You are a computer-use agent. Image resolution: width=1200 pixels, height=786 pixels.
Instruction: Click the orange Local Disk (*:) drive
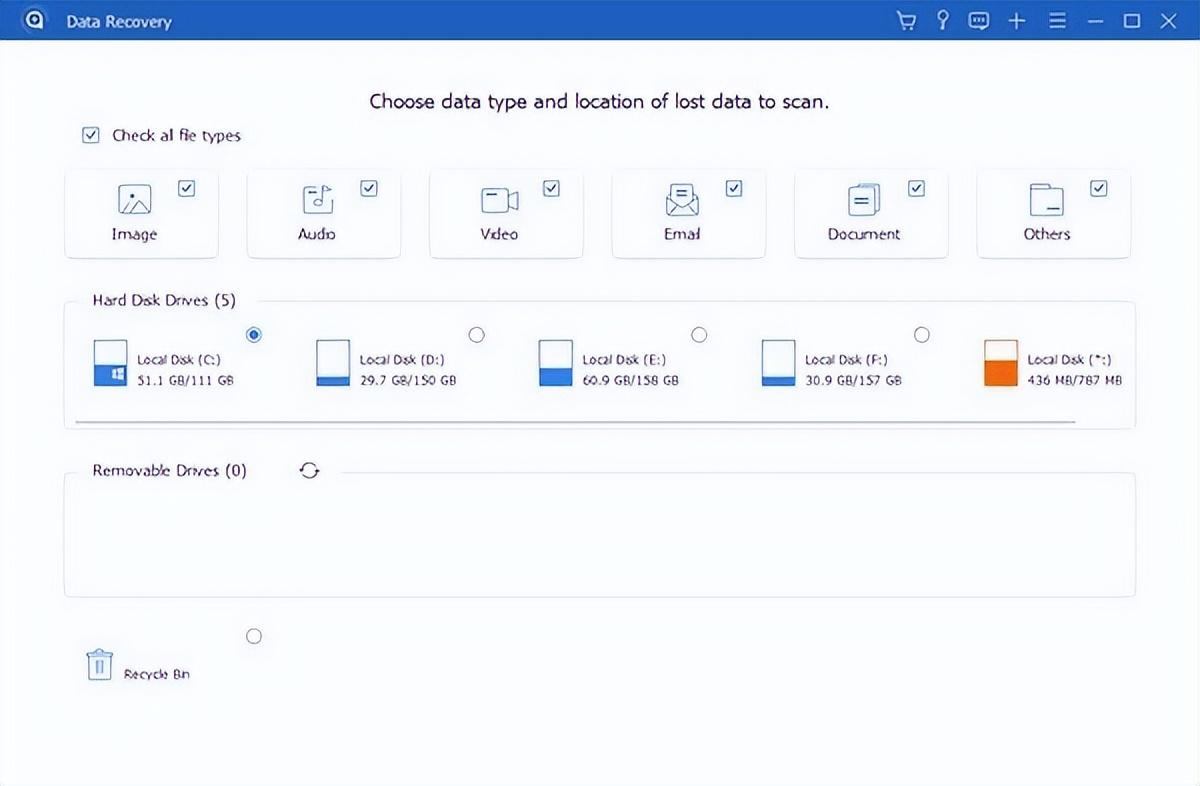tap(1001, 364)
